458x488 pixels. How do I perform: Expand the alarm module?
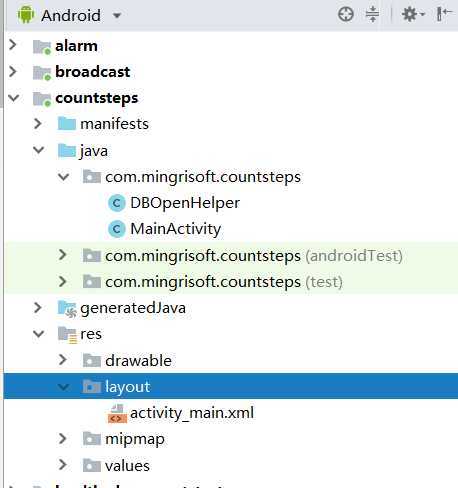point(13,45)
